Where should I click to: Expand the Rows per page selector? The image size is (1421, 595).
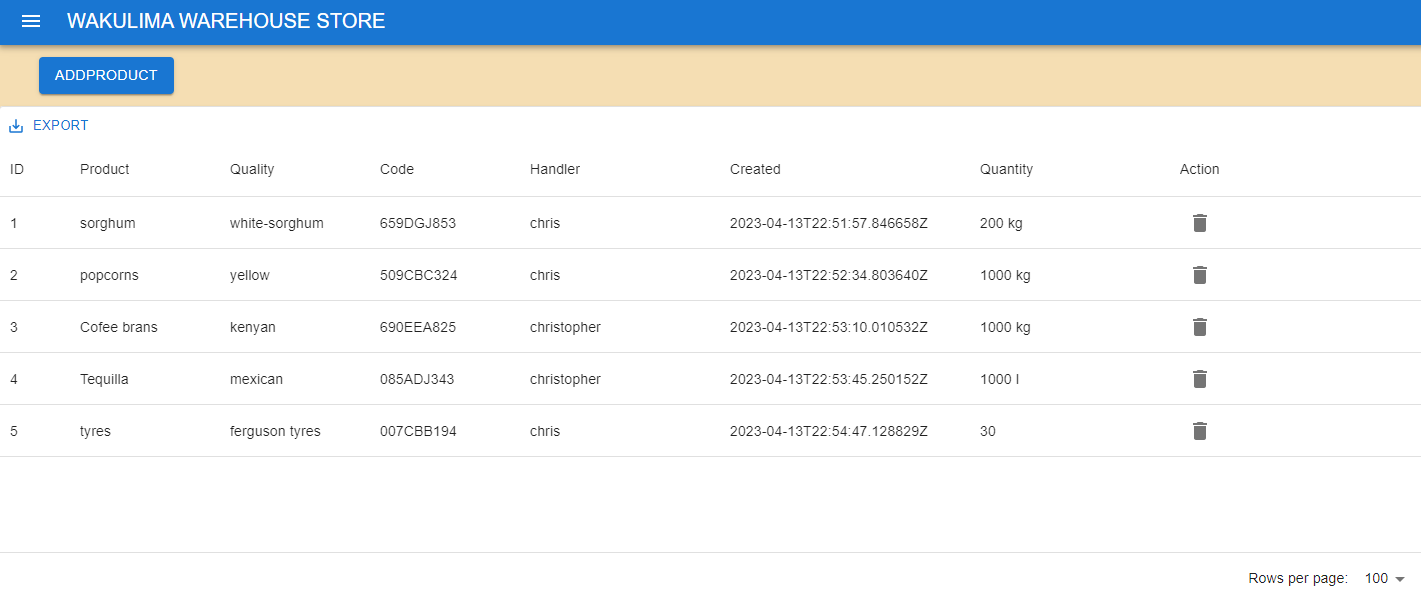coord(1385,578)
